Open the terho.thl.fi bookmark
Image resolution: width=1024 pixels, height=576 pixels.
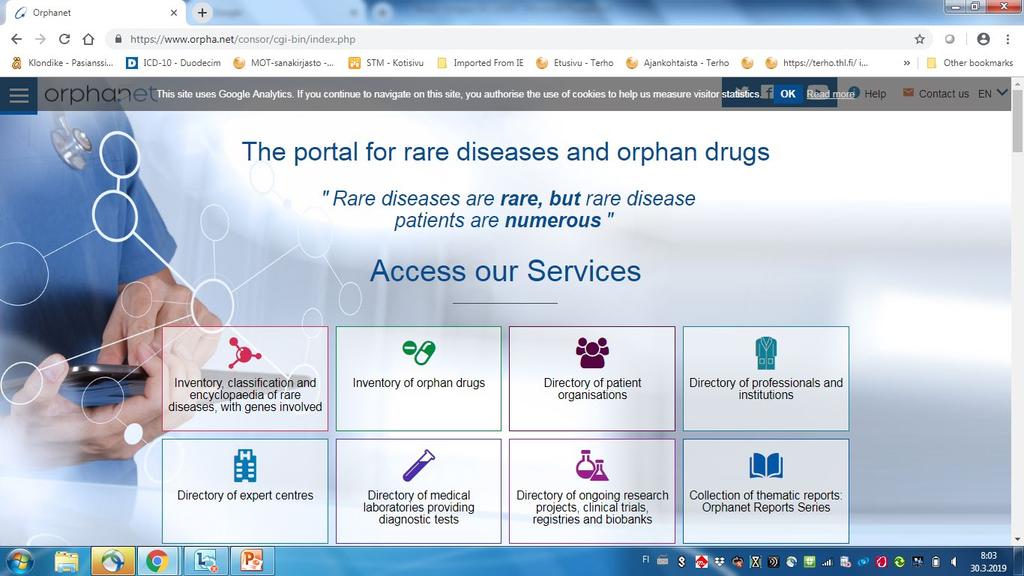[x=818, y=63]
